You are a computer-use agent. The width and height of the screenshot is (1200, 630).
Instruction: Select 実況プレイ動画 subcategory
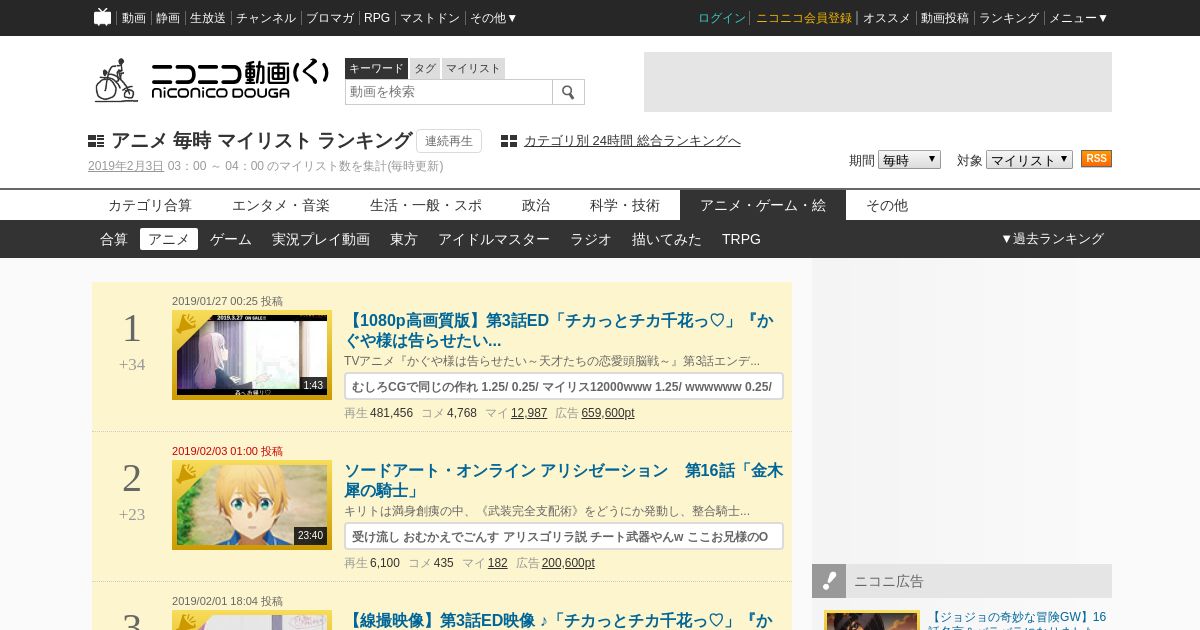coord(321,239)
